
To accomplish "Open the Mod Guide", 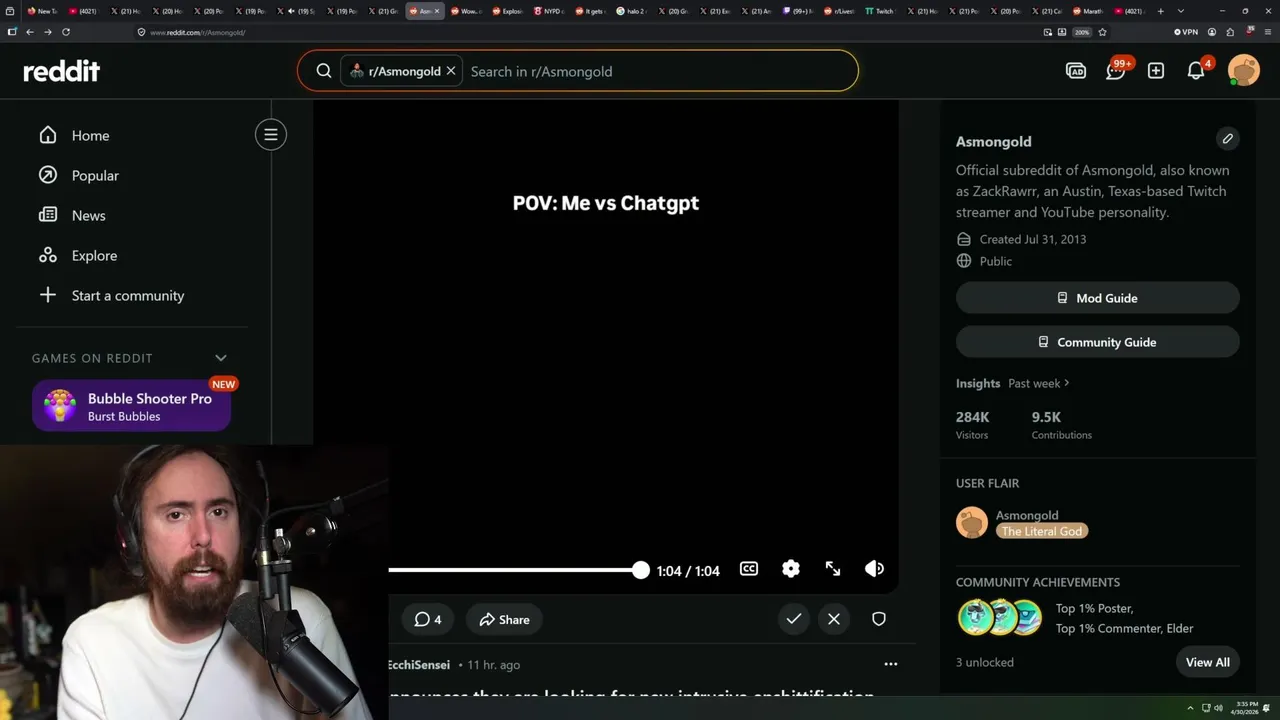I will click(x=1098, y=298).
